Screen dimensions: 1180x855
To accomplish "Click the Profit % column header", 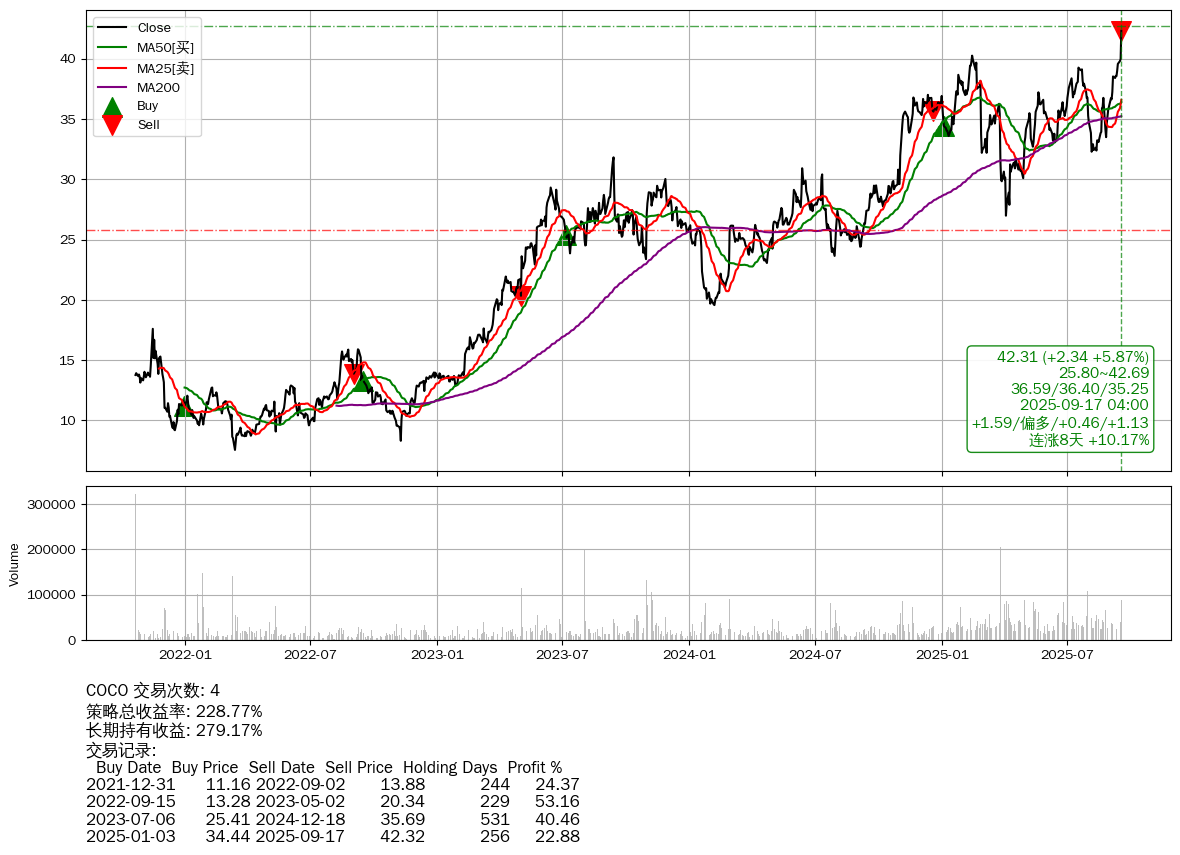I will 535,768.
